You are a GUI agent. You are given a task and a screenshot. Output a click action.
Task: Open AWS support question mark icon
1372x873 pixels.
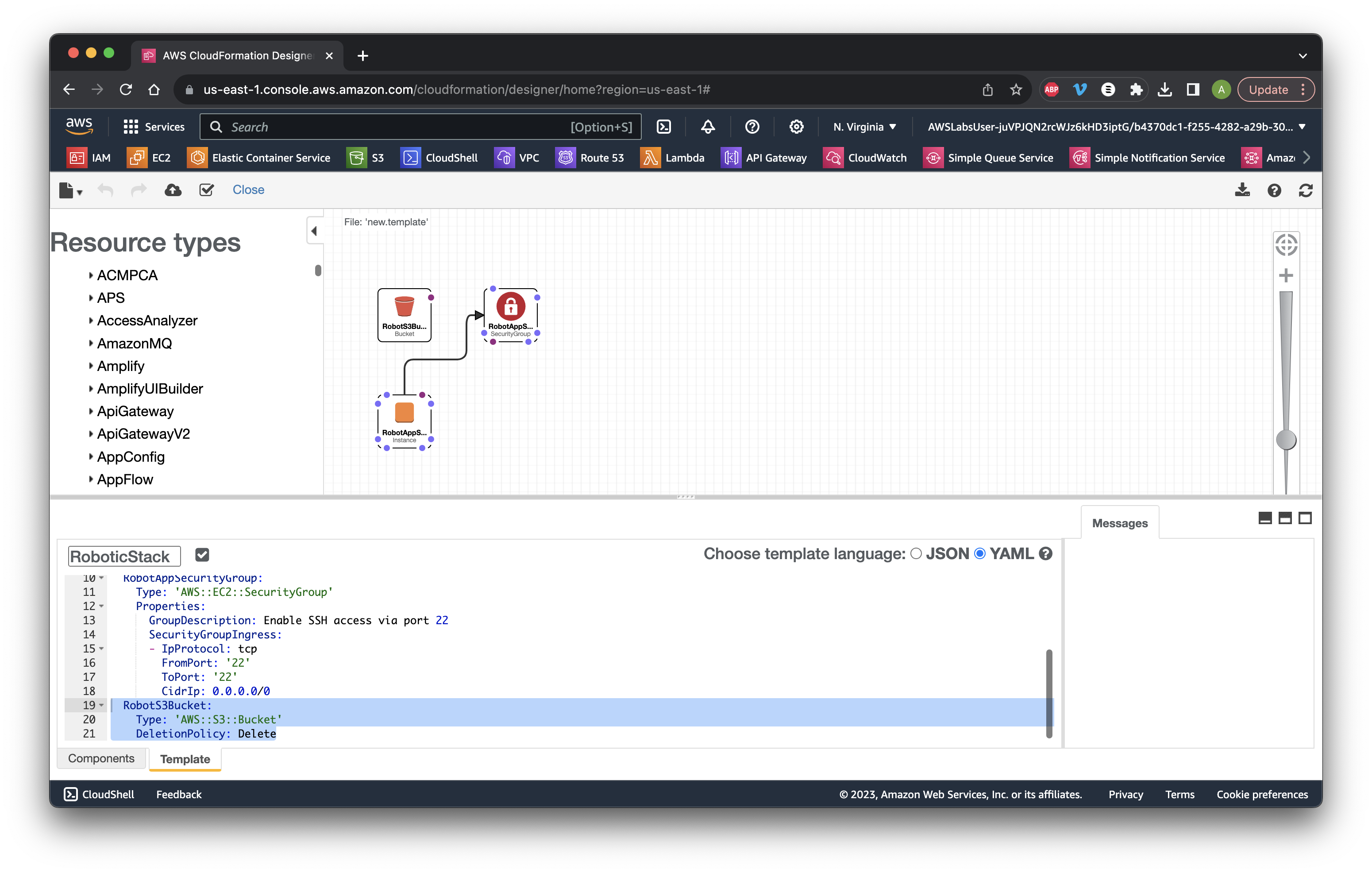tap(752, 127)
